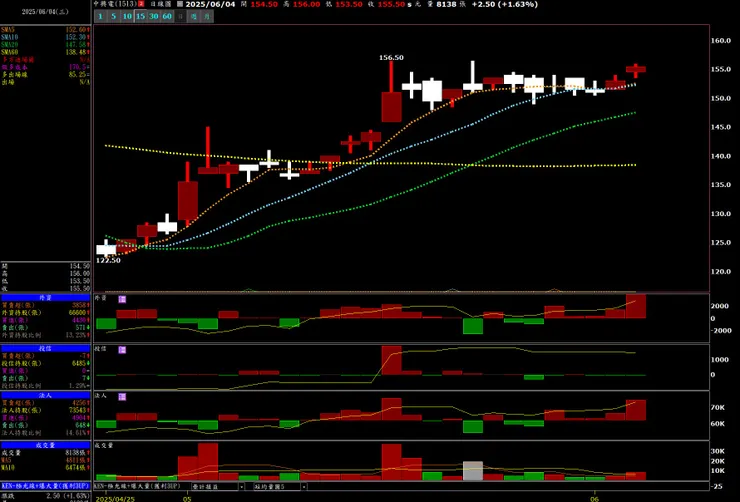This screenshot has height=502, width=740.
Task: Click the 160.0 price axis label
Action: [x=721, y=41]
